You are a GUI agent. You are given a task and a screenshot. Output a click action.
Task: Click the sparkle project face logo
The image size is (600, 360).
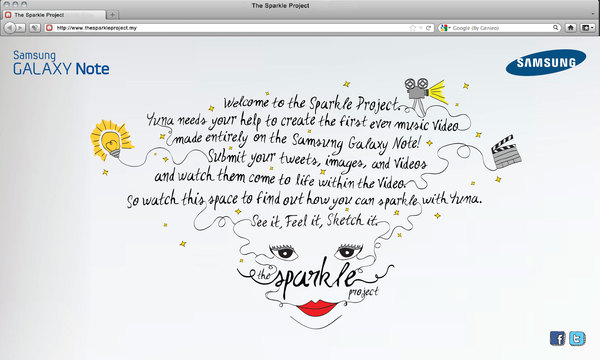point(315,285)
